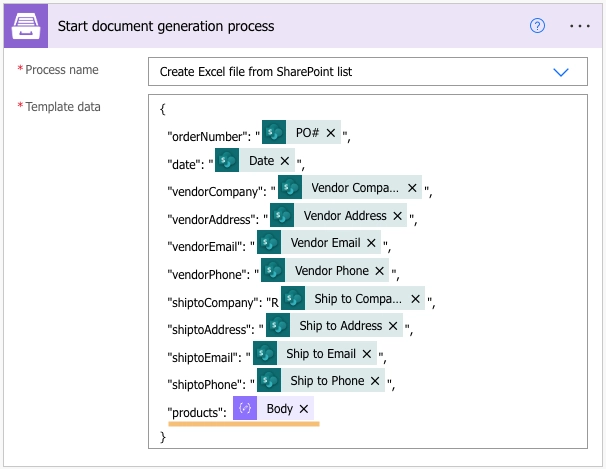Click the help question mark icon
The height and width of the screenshot is (469, 606).
537,26
